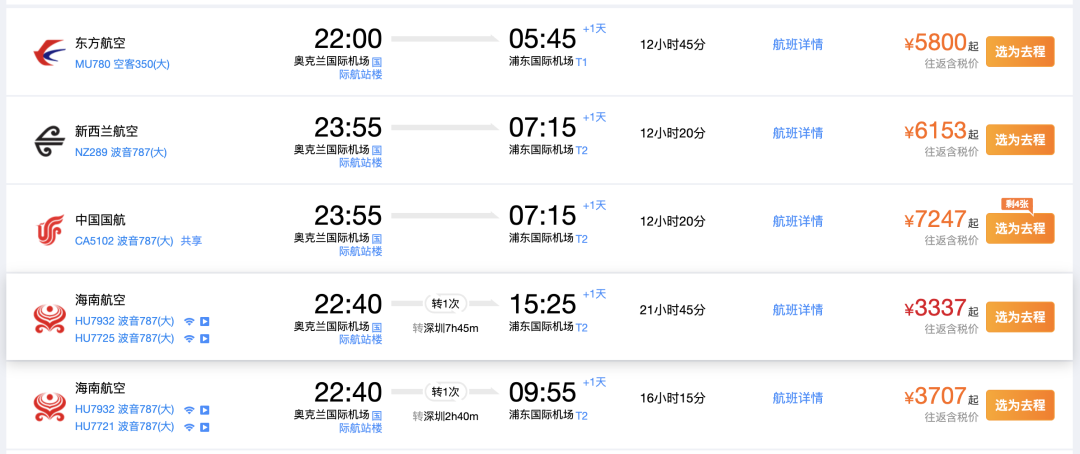Expand 航班详情 for the 16小时15分 Hainan flight
1080x454 pixels.
798,398
